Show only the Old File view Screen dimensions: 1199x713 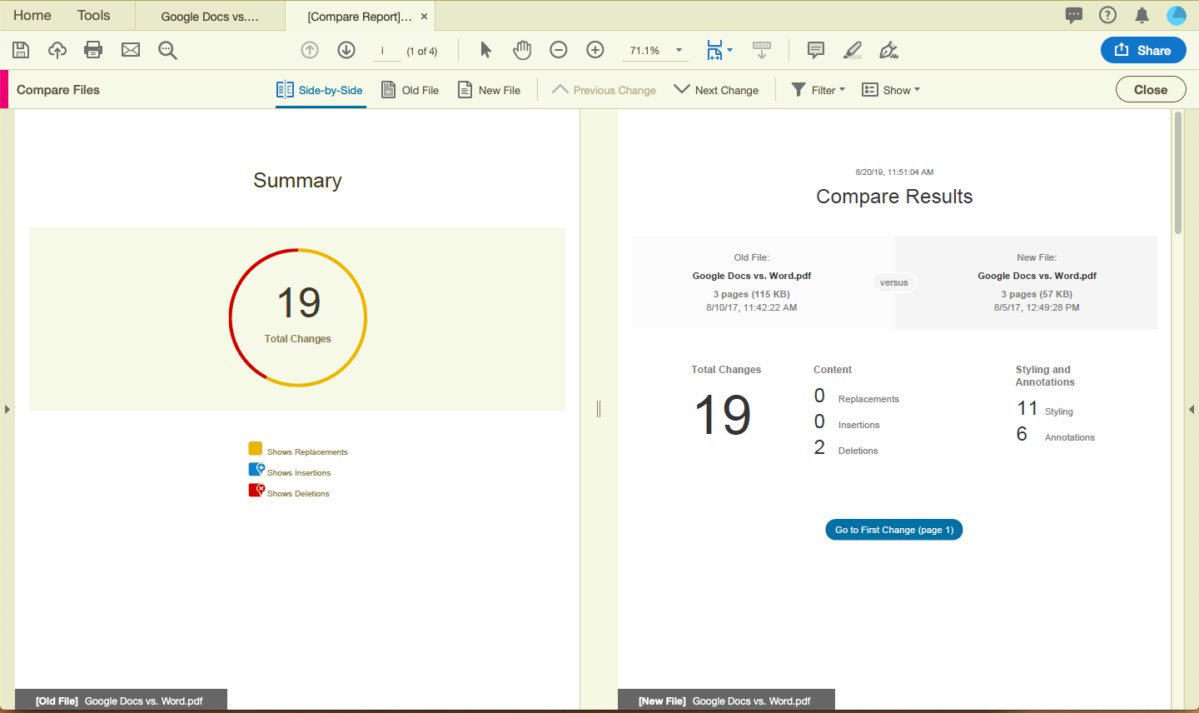pos(410,90)
